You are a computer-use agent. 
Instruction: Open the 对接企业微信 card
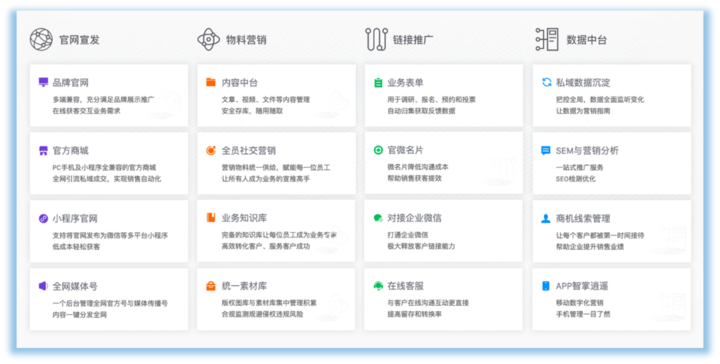[x=444, y=231]
